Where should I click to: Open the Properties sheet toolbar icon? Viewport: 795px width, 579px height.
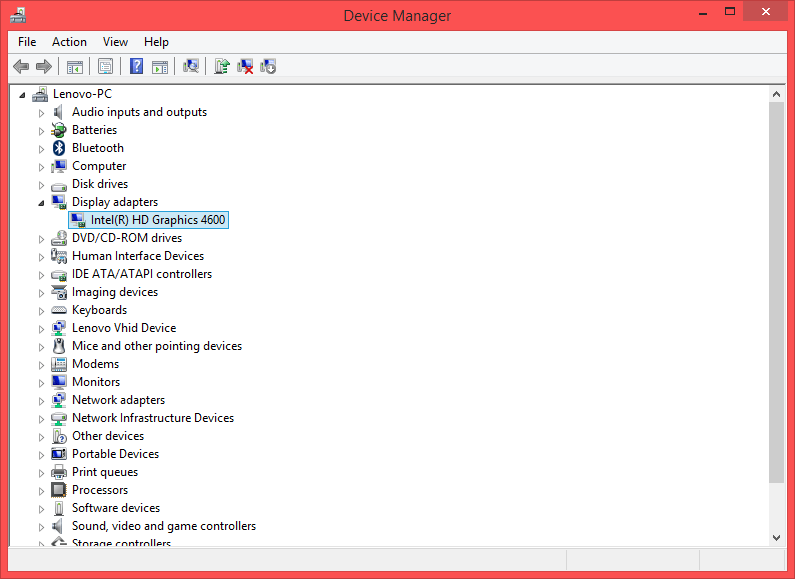click(x=105, y=66)
